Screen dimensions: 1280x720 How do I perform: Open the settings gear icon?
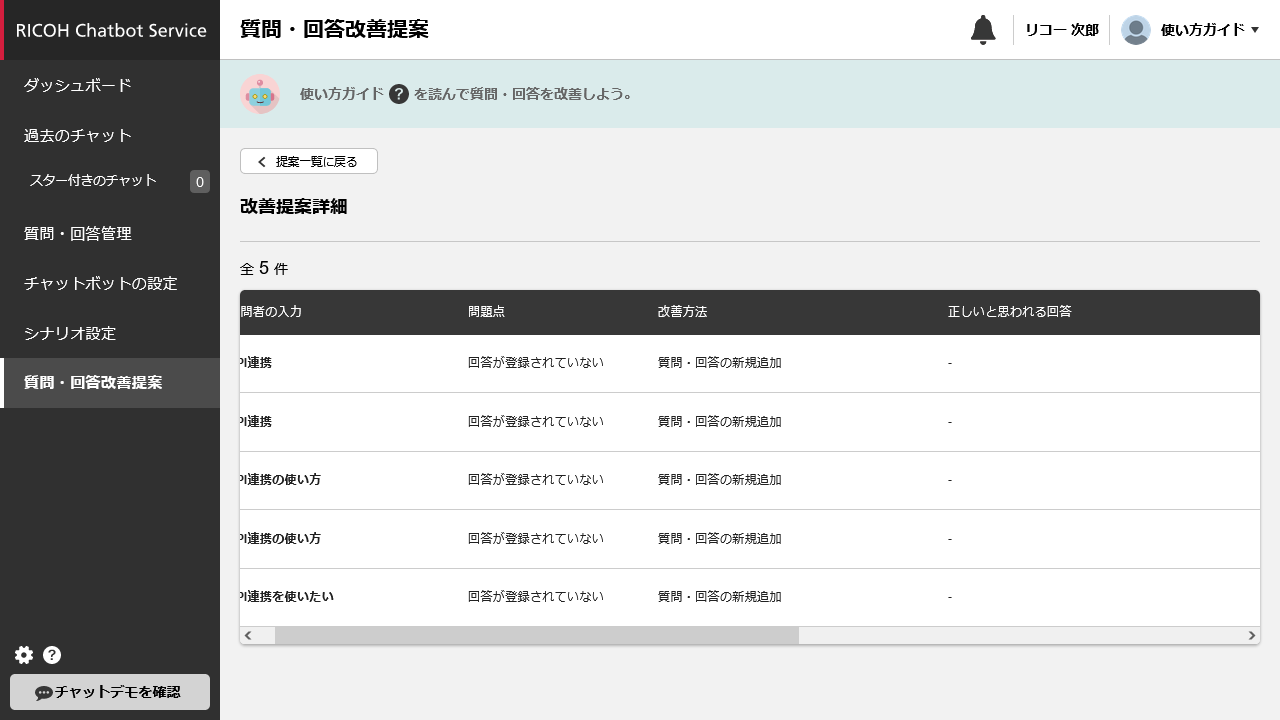point(24,655)
